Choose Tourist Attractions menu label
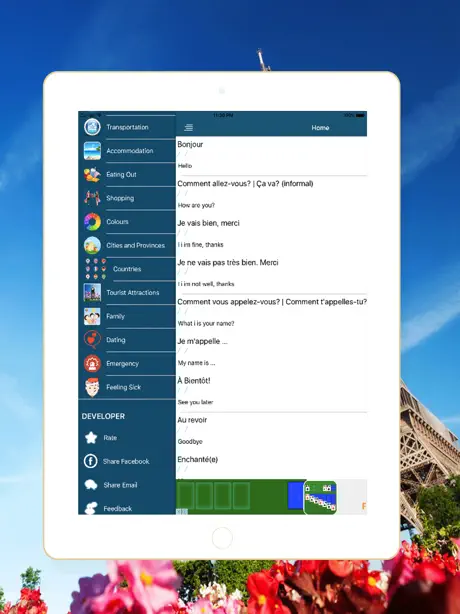Viewport: 460px width, 614px height. [x=133, y=293]
